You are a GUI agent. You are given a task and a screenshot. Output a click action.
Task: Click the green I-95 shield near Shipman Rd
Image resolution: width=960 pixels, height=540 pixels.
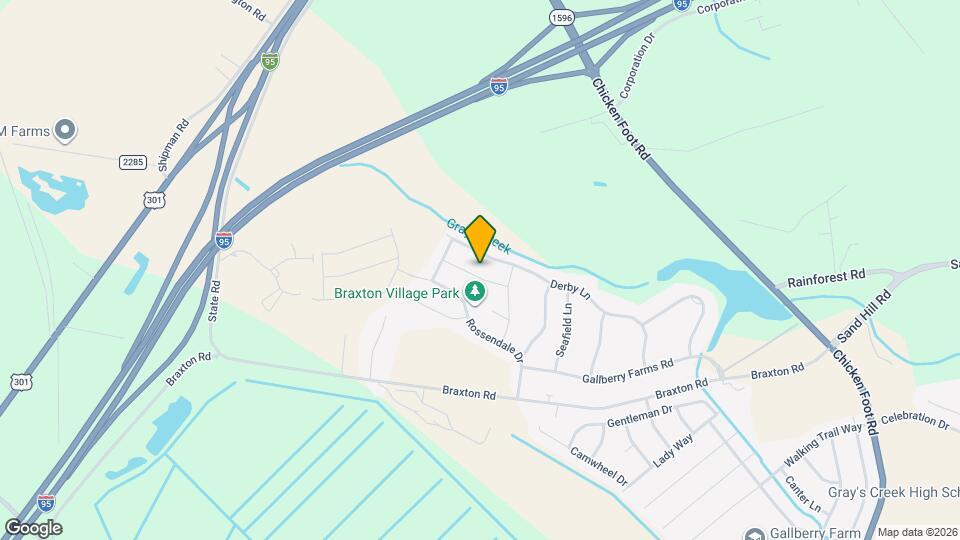pyautogui.click(x=270, y=61)
